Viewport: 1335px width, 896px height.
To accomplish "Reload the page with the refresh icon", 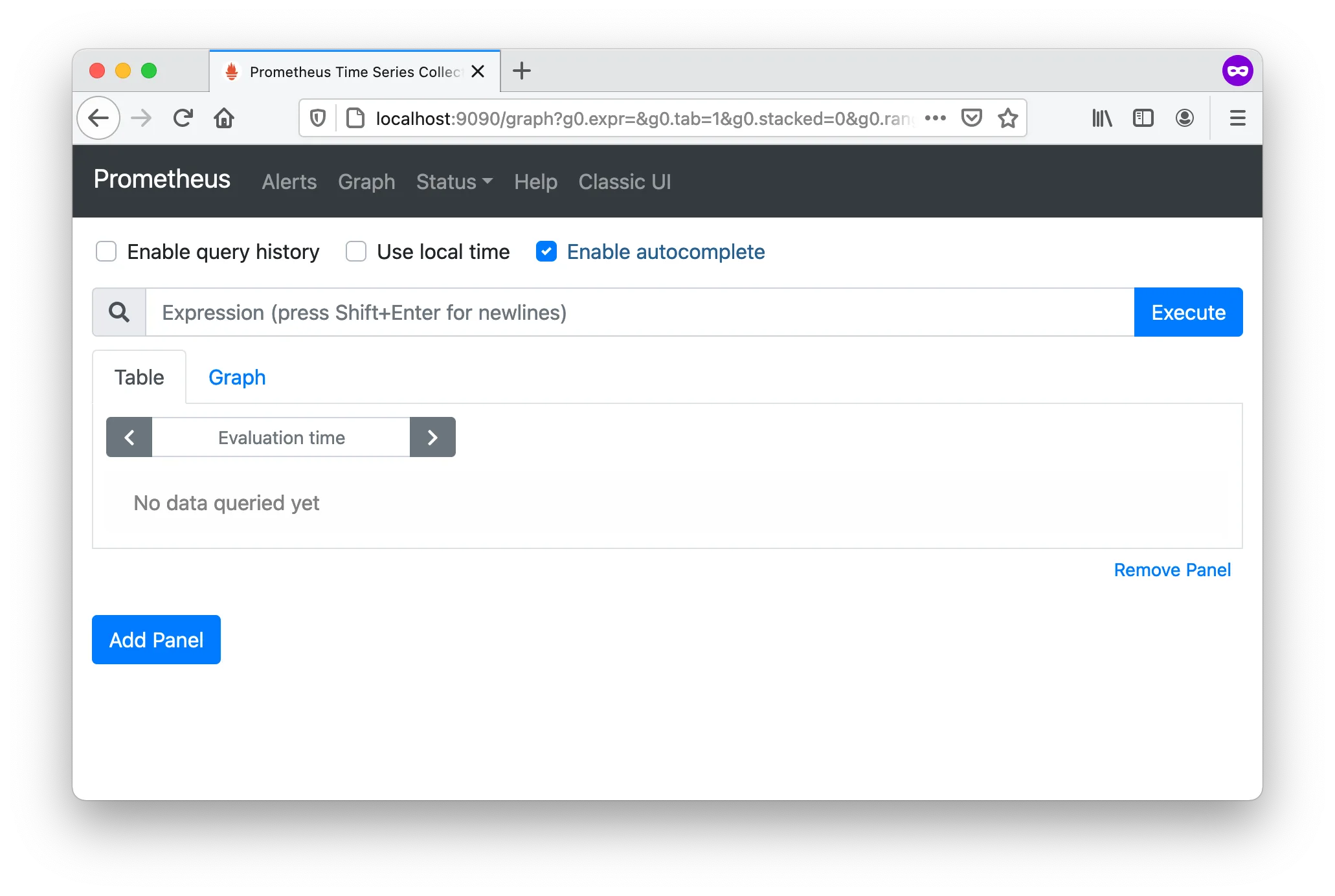I will pos(183,118).
